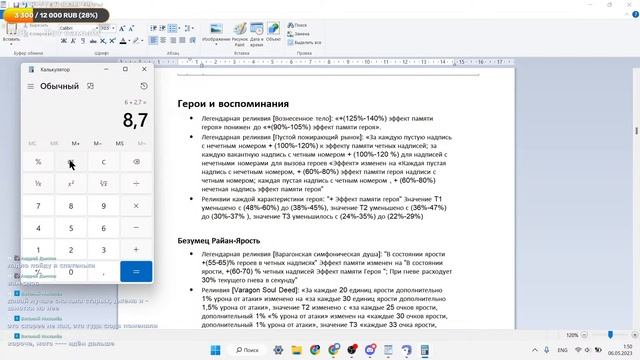Open the Windows Start menu
The image size is (640, 360).
click(x=216, y=350)
